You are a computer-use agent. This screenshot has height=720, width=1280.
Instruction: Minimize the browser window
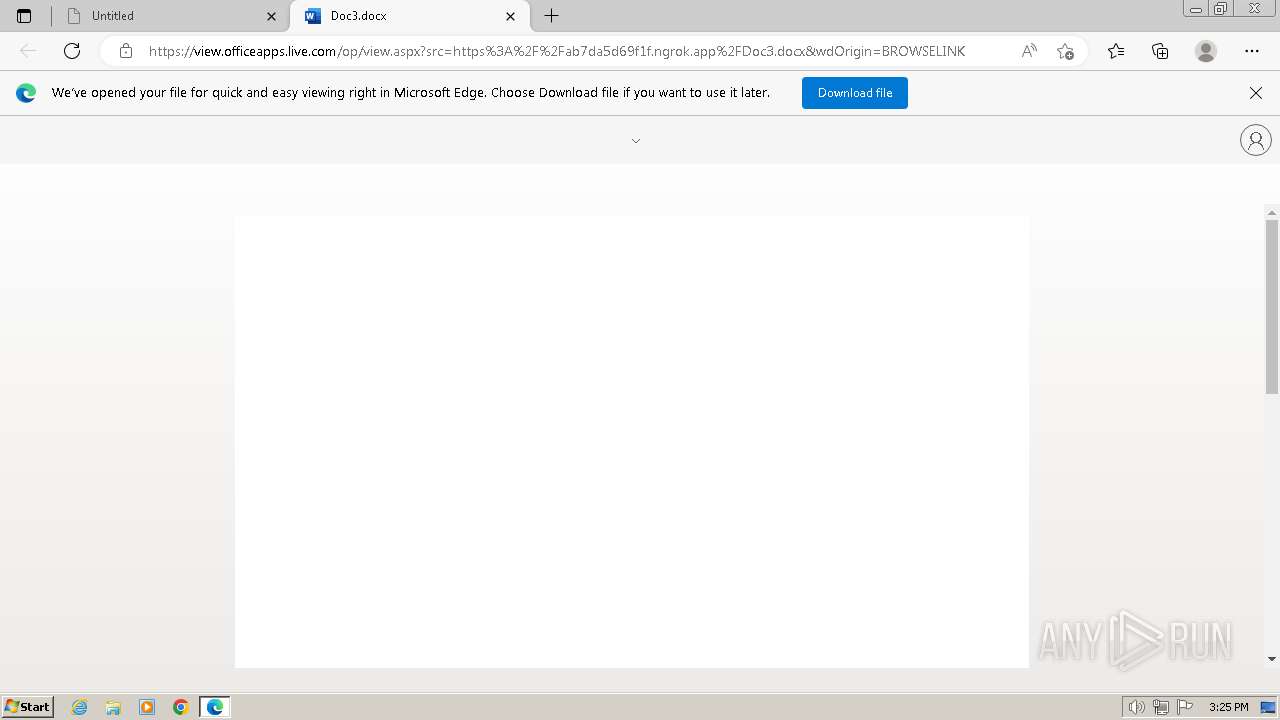1196,8
